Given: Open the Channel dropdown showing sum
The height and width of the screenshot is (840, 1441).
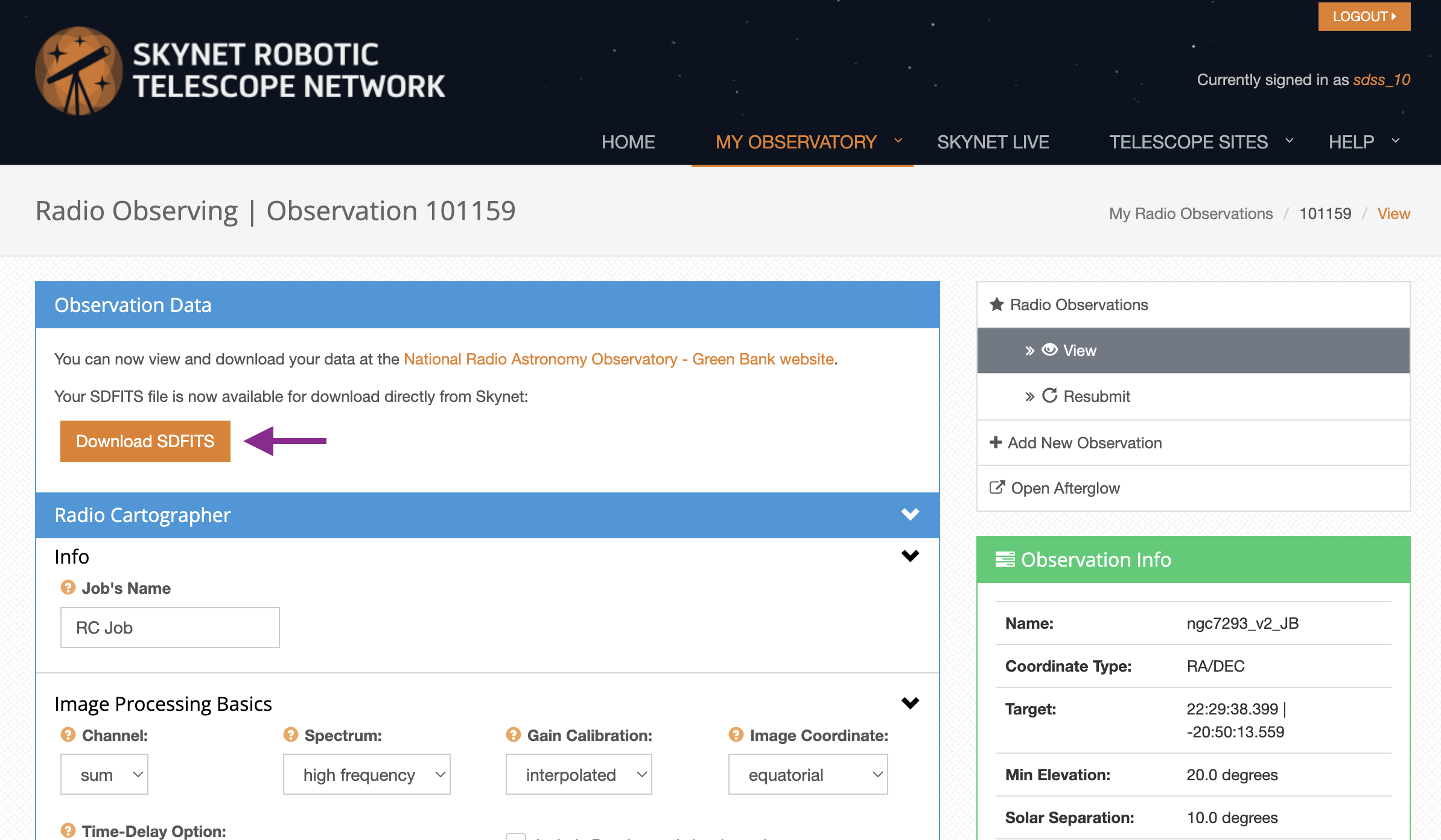Looking at the screenshot, I should coord(104,774).
